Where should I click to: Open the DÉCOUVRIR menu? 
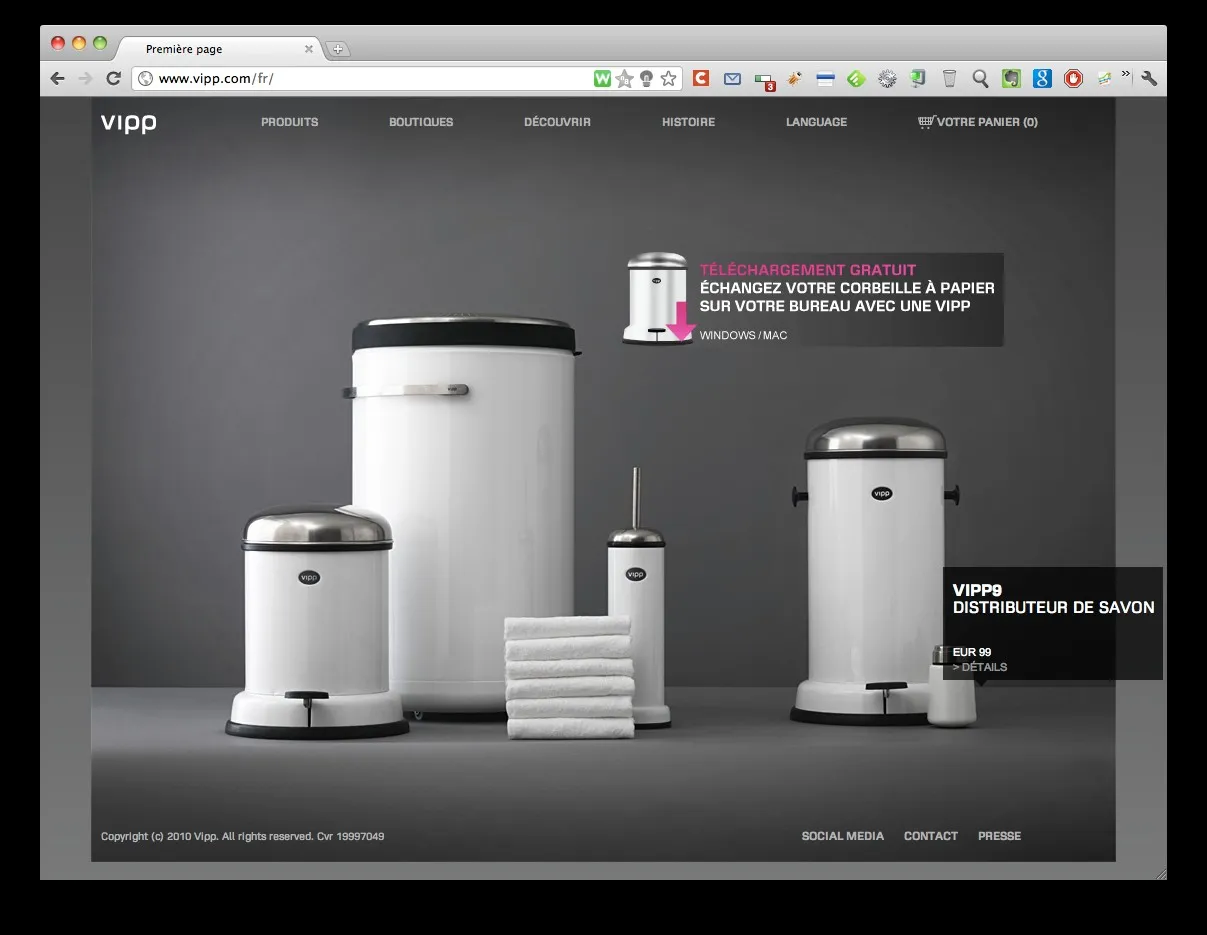coord(557,122)
